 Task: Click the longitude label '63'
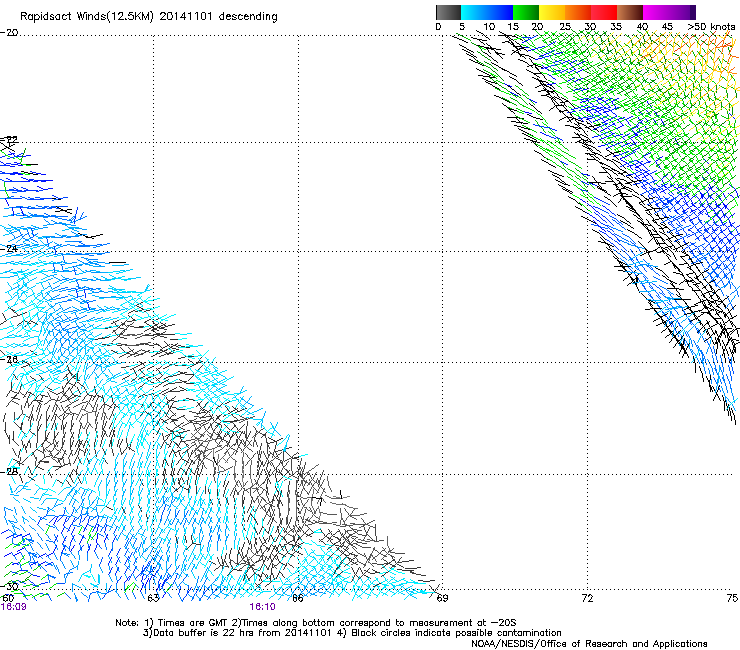153,598
